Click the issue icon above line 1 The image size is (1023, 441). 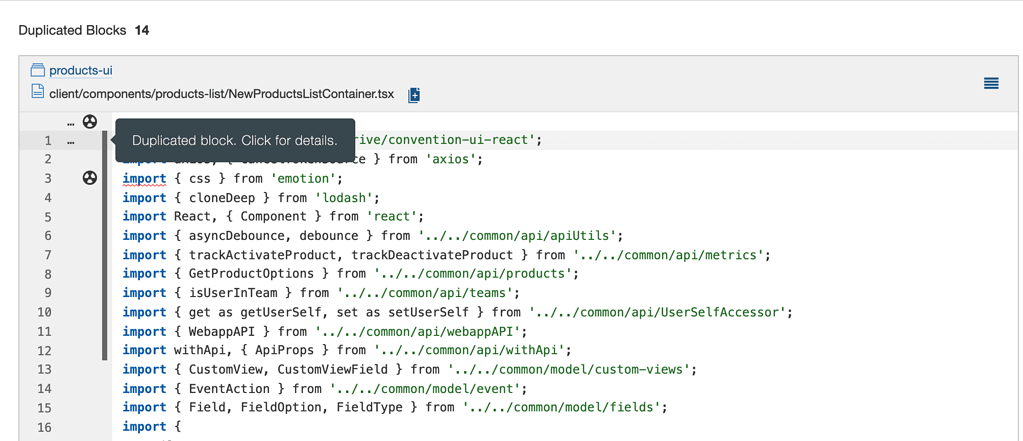pyautogui.click(x=90, y=122)
